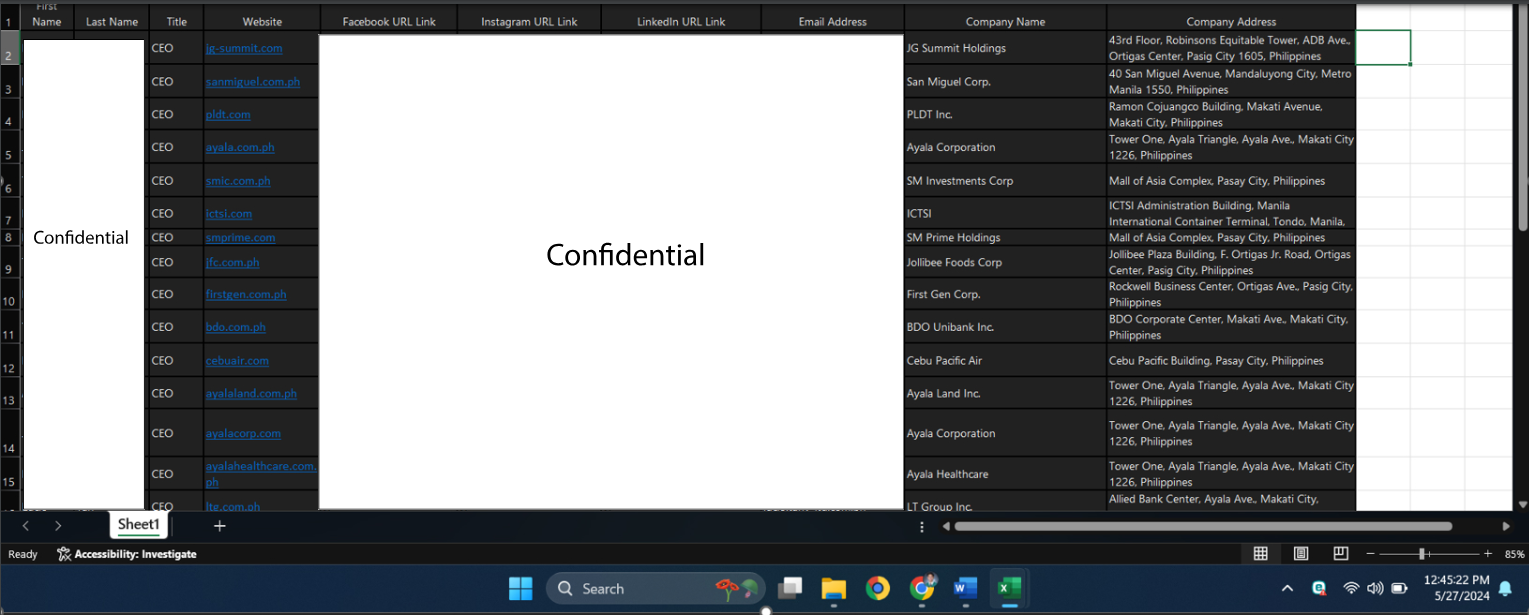Select the Jollibee Foods Corp cell

tap(1005, 262)
